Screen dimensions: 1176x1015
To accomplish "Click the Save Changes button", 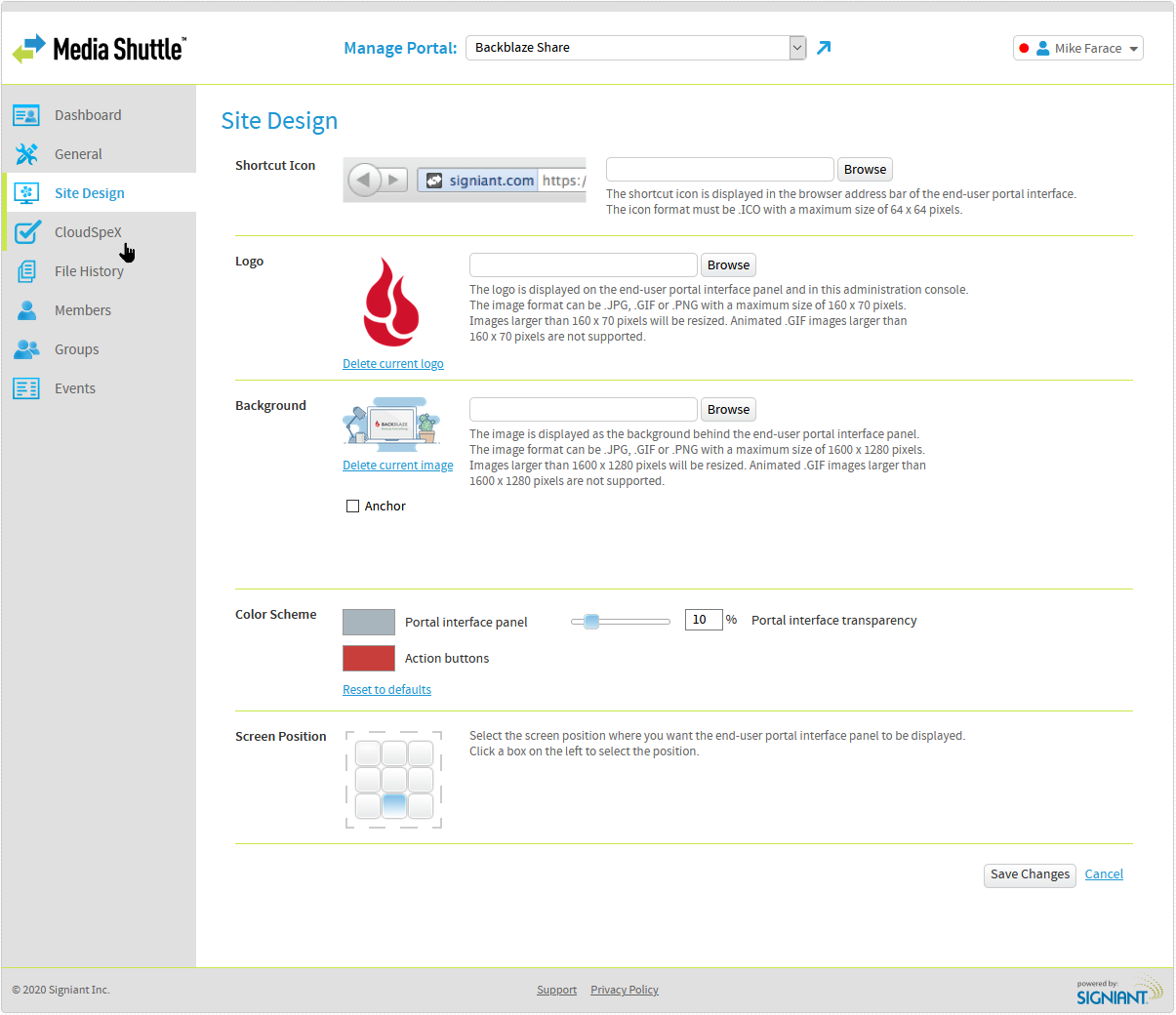I will click(x=1030, y=874).
